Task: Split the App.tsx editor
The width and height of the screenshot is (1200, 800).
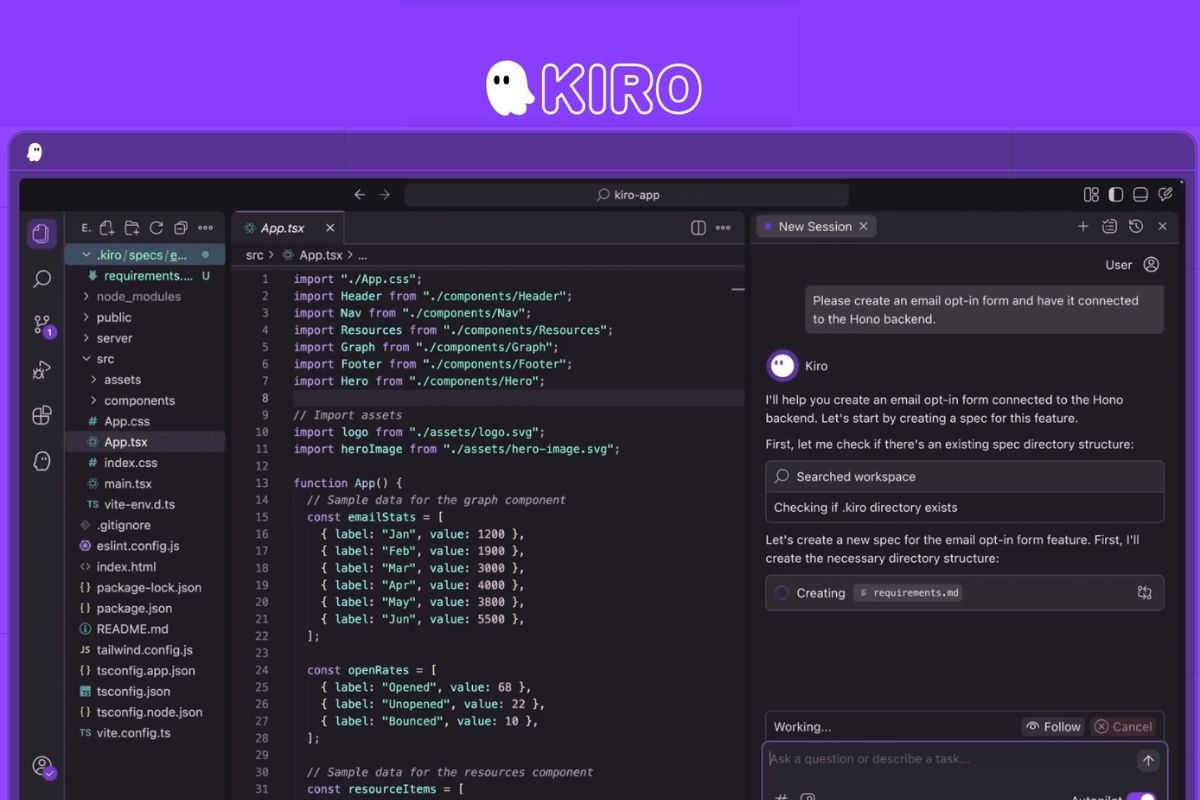Action: click(x=698, y=228)
